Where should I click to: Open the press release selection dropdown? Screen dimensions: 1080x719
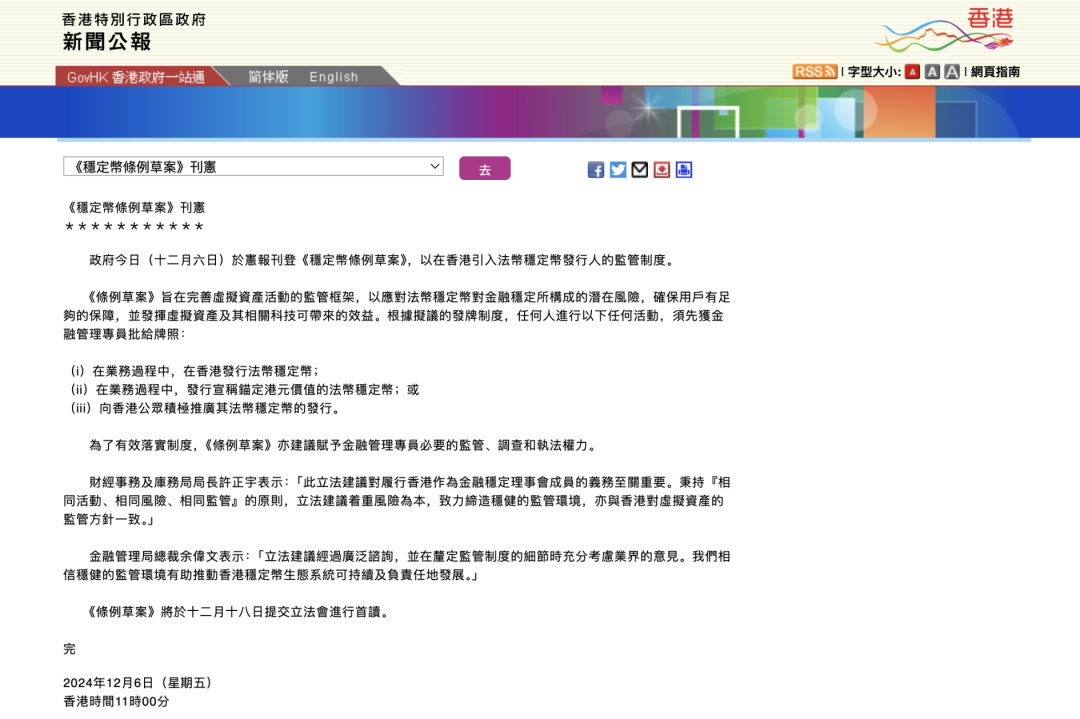(x=250, y=166)
